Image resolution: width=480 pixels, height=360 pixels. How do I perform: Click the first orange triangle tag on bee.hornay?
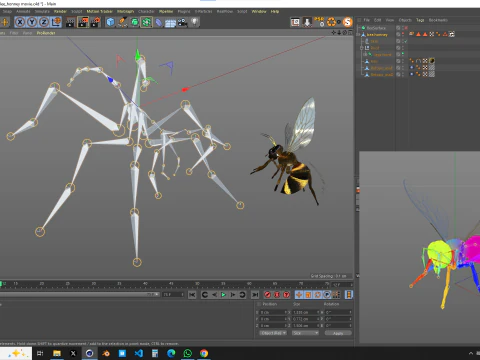tap(418, 34)
